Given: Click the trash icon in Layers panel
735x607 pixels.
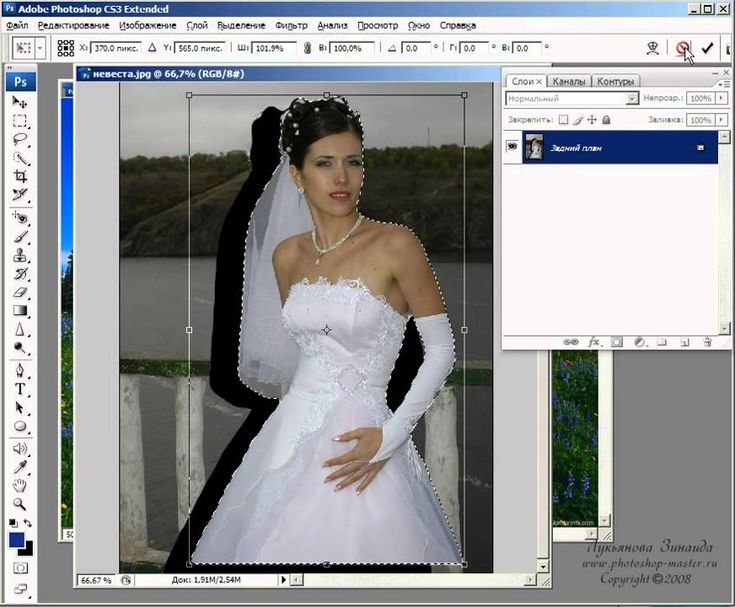Looking at the screenshot, I should click(x=708, y=343).
